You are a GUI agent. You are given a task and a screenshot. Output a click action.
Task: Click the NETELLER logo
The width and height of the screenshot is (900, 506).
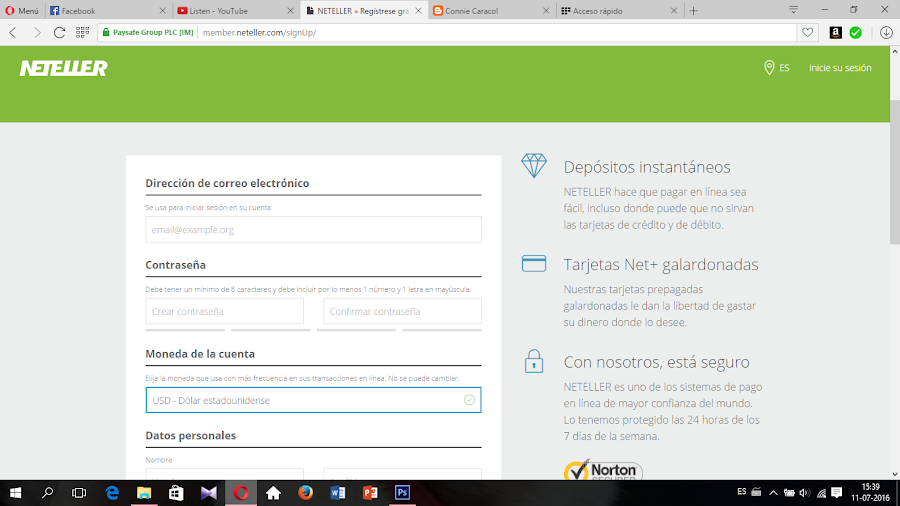[64, 68]
